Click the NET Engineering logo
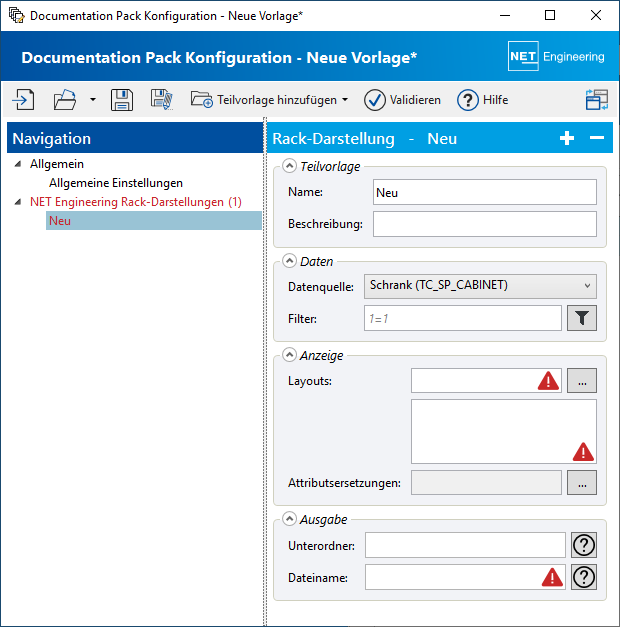Viewport: 620px width, 627px height. pos(556,56)
